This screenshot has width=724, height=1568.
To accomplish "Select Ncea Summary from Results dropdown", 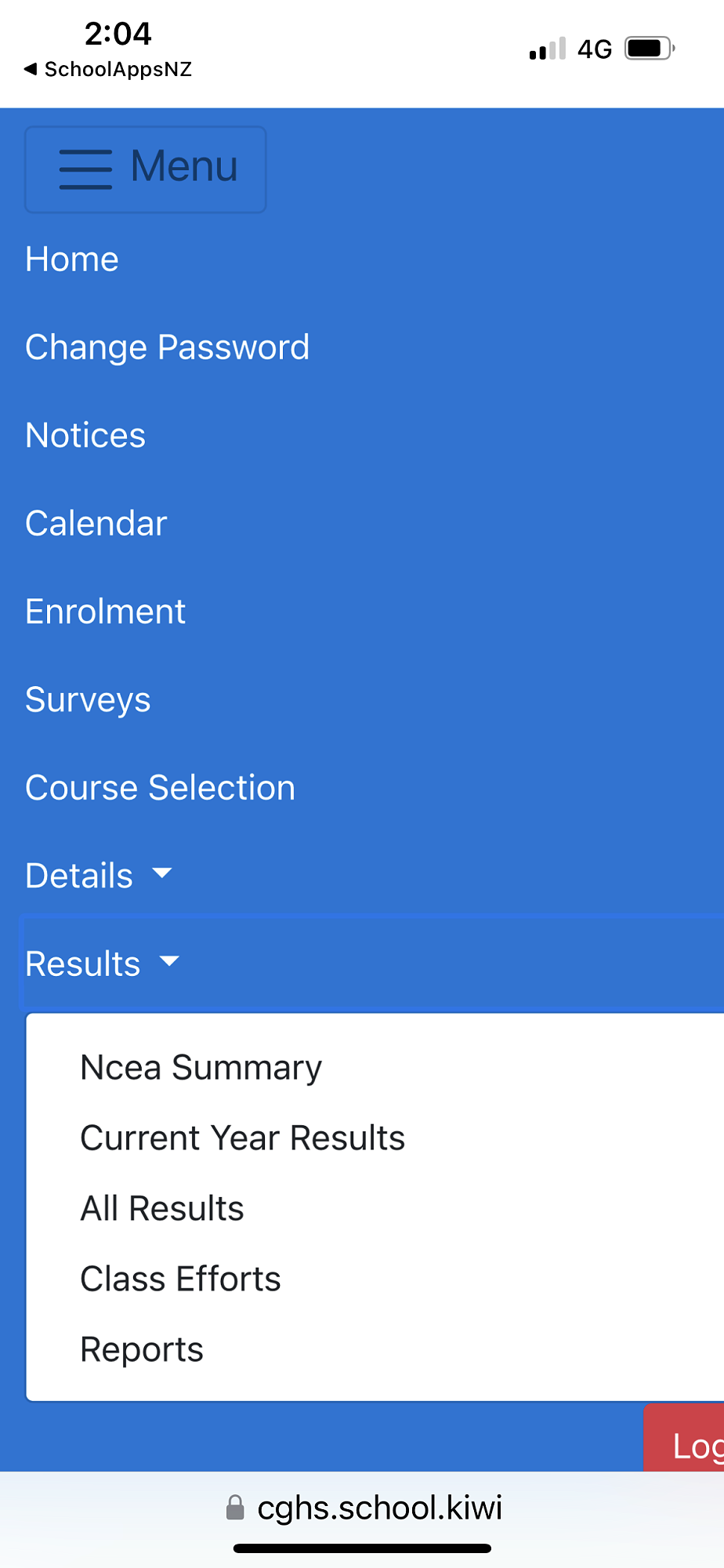I will [201, 1068].
